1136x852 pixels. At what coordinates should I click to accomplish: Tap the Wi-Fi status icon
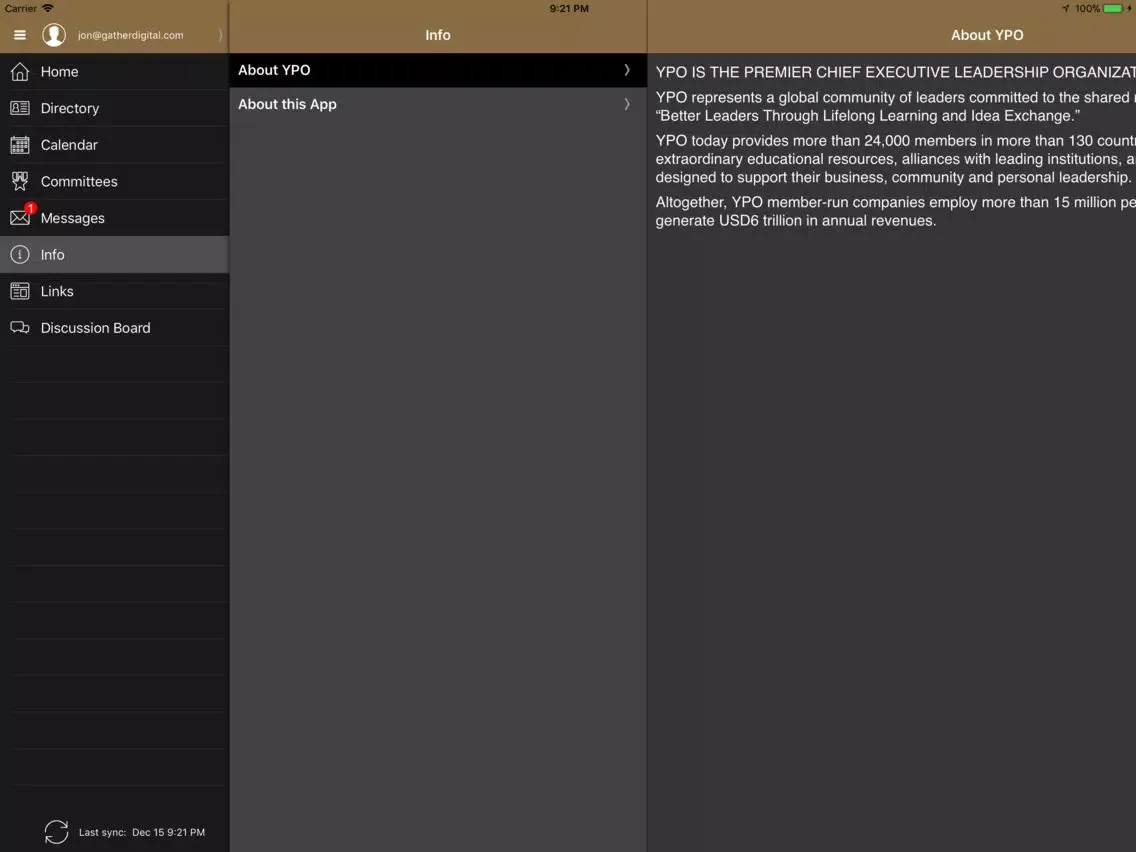[48, 8]
